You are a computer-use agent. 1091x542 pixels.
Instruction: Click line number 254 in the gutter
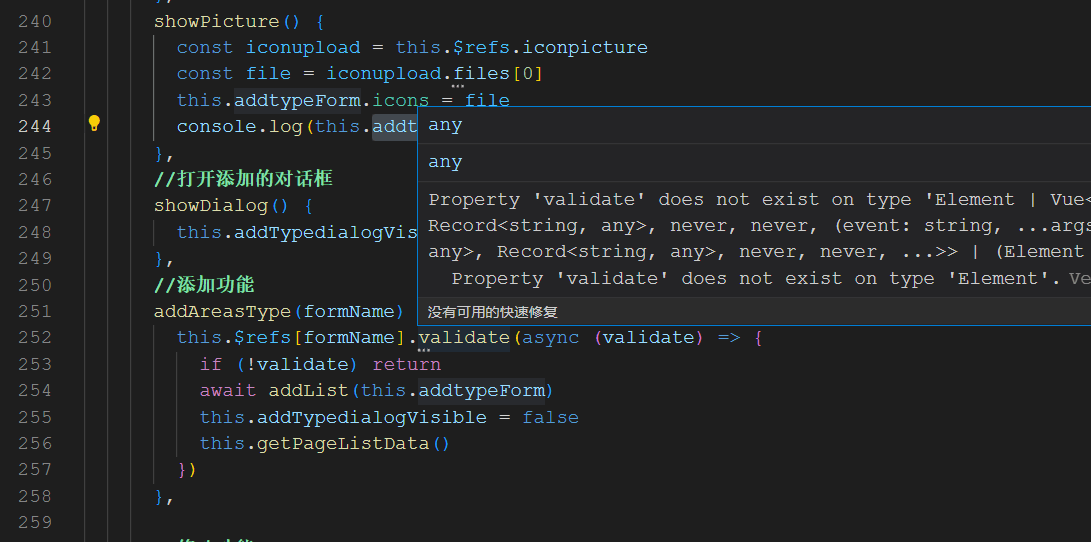(35, 390)
